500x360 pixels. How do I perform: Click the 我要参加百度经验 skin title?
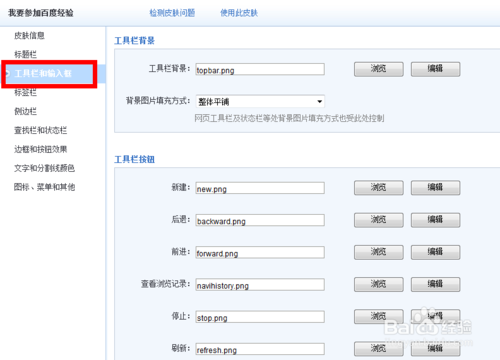41,13
